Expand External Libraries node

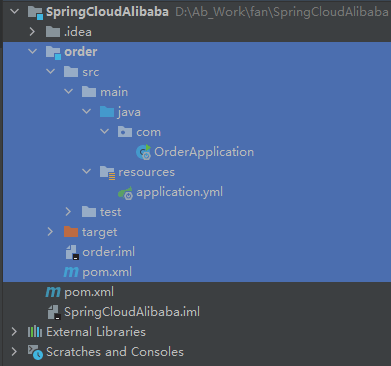14,332
